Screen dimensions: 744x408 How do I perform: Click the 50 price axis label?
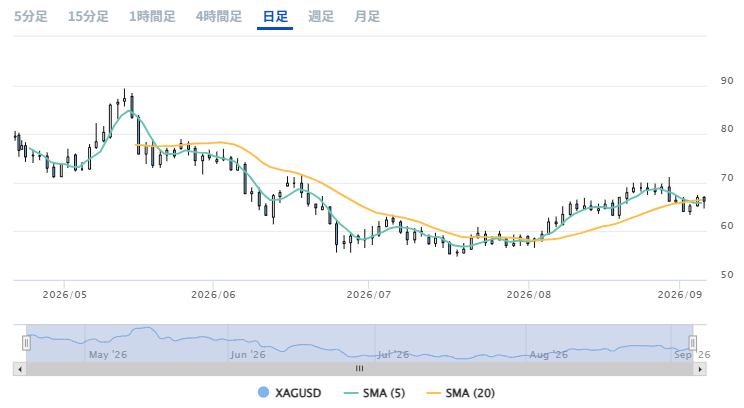(x=727, y=275)
